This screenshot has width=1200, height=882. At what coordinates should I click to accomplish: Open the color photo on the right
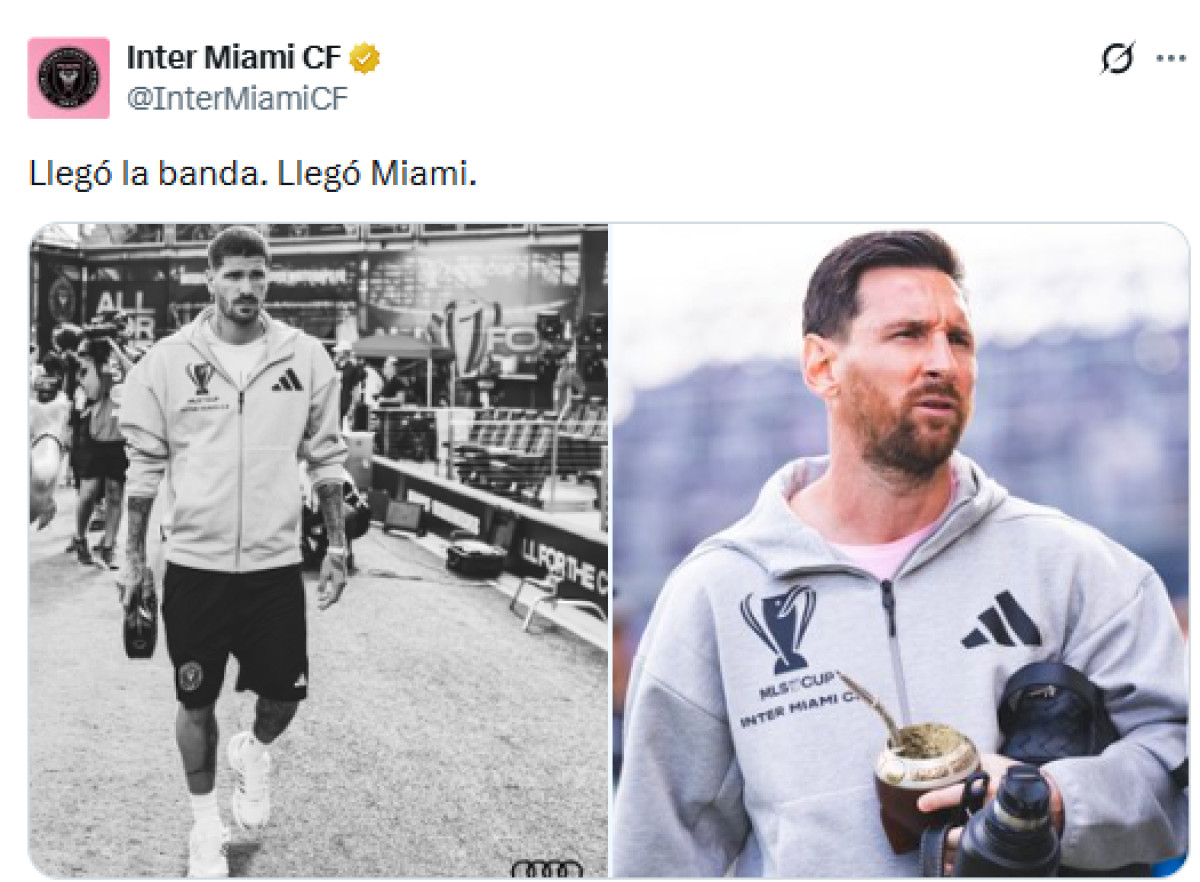pos(900,550)
